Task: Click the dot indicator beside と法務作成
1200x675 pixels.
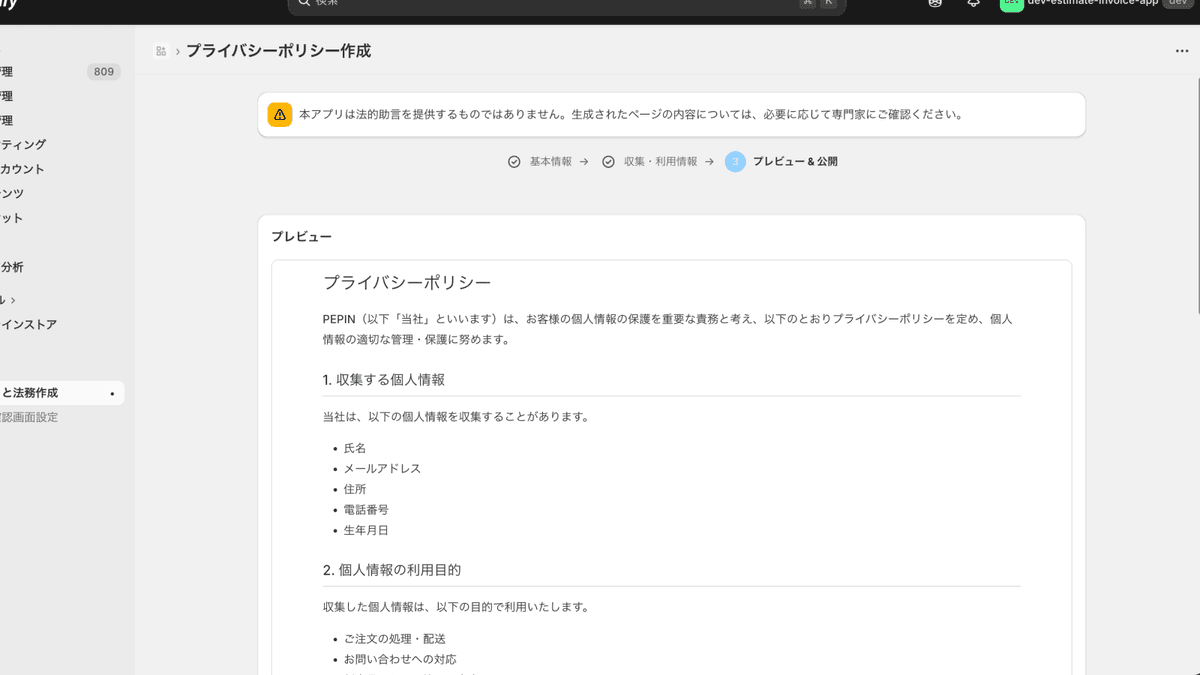Action: point(111,393)
